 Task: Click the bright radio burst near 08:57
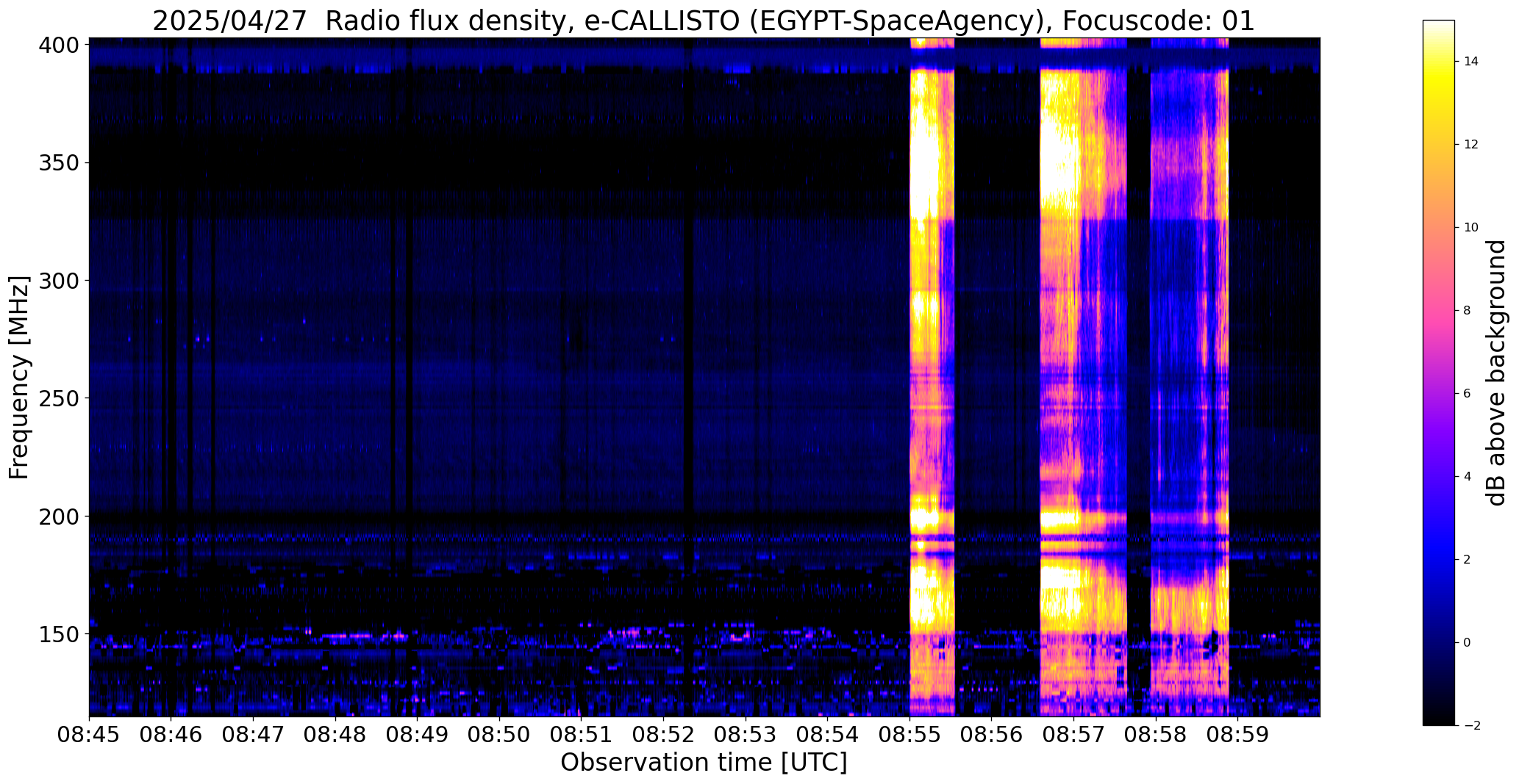click(x=1083, y=377)
